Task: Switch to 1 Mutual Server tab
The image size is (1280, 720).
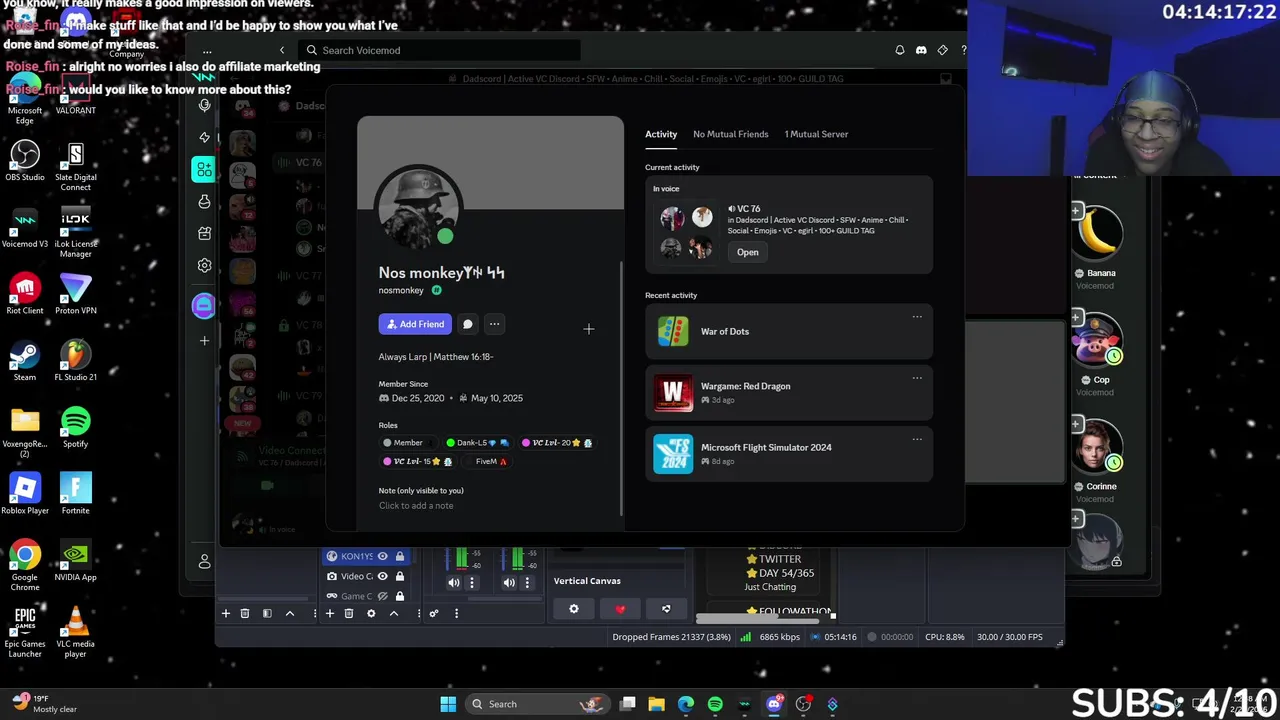Action: coord(816,134)
